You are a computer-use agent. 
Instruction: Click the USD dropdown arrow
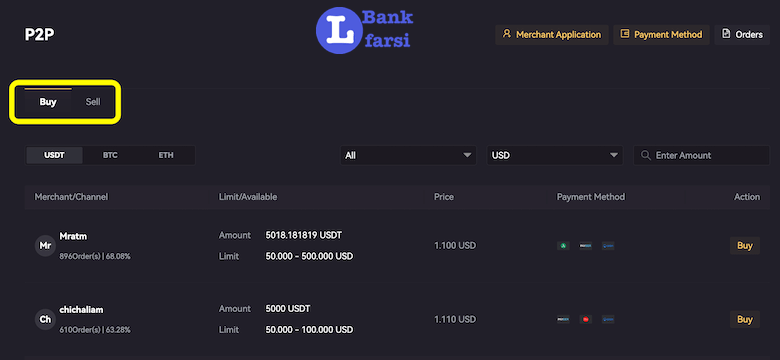[613, 155]
